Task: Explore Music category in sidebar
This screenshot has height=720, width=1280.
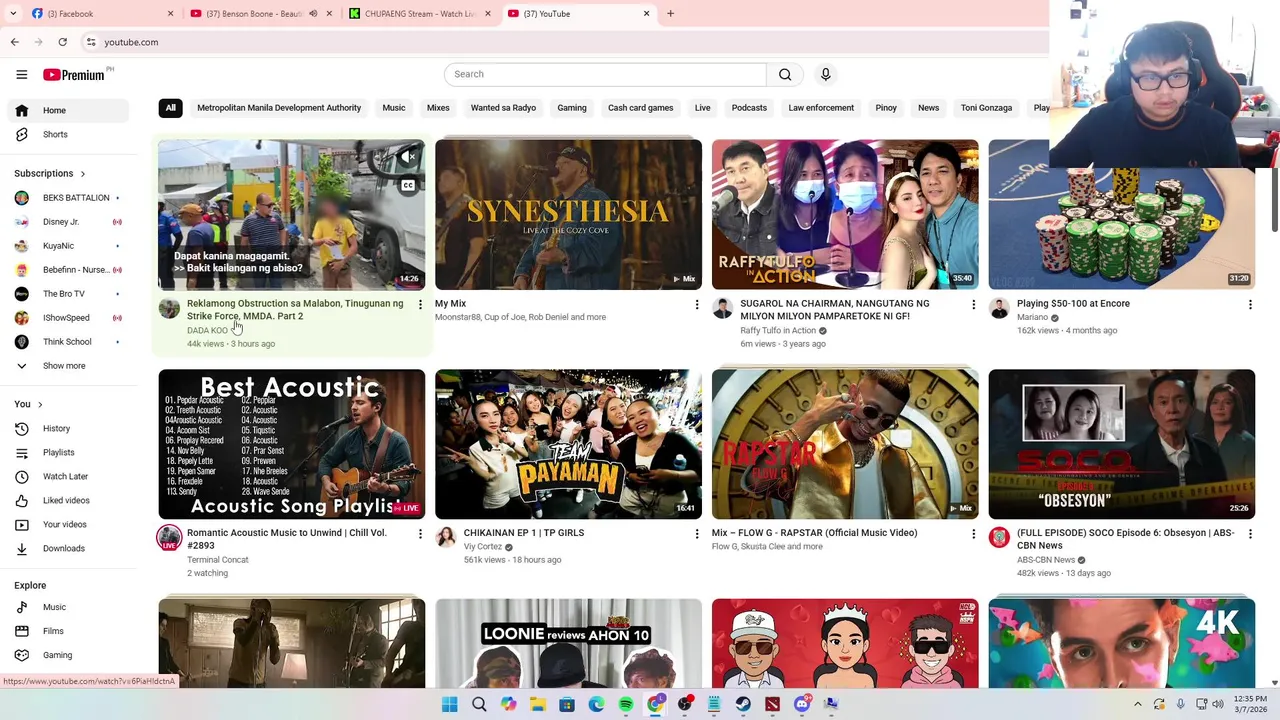Action: 70,607
